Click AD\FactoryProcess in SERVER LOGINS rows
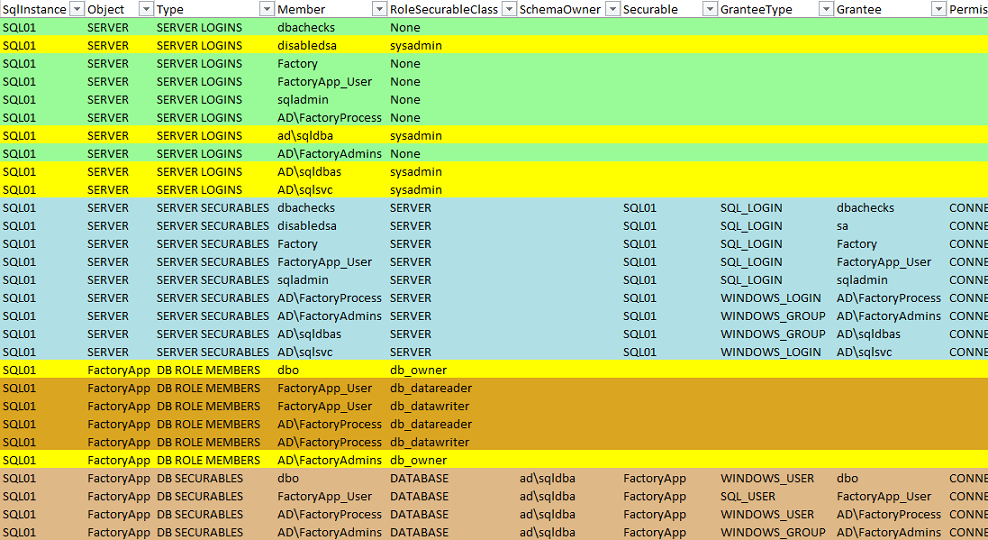 [x=330, y=118]
